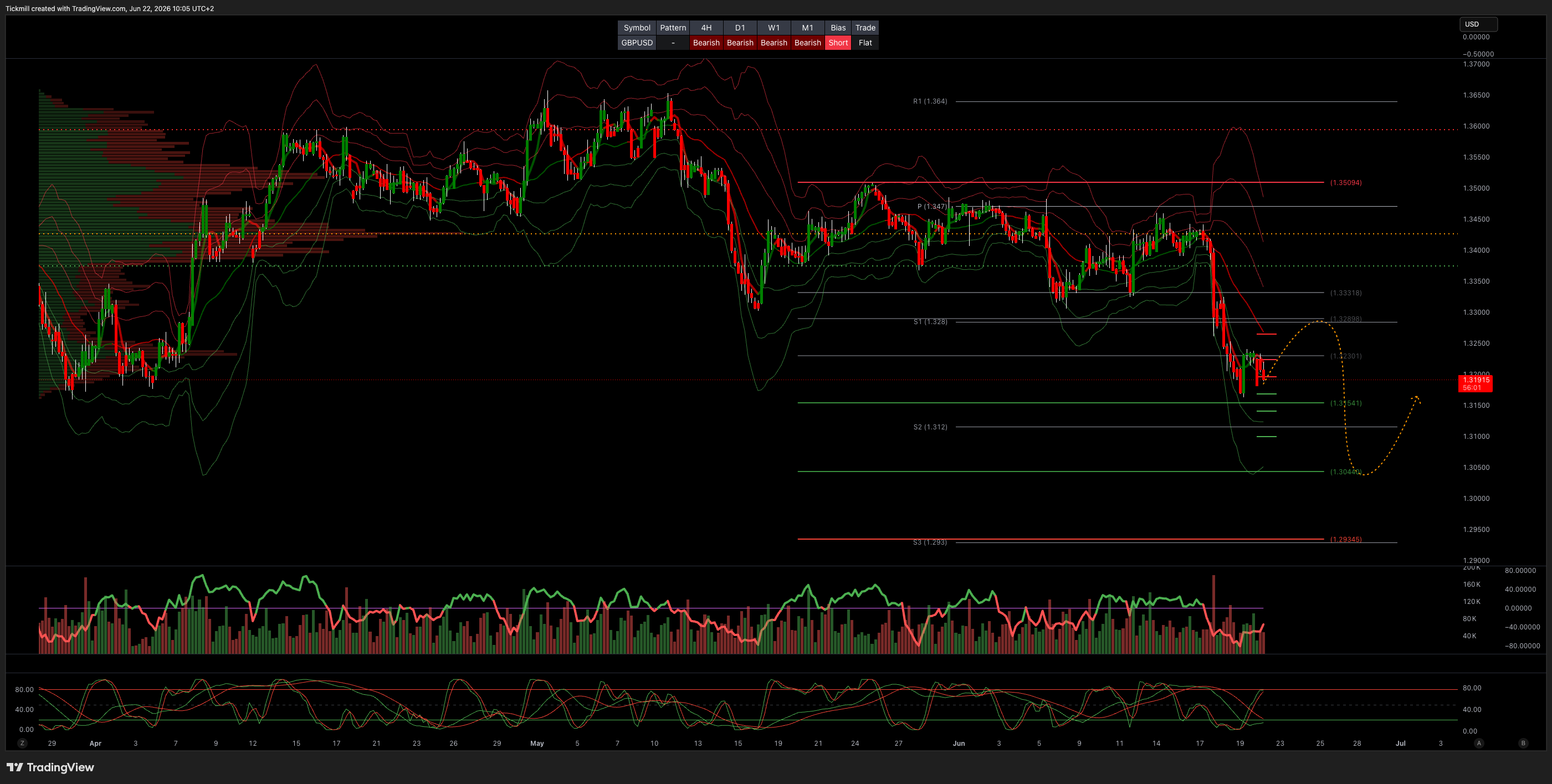Viewport: 1552px width, 784px height.
Task: Click the S1 (1.328) support label
Action: tap(930, 322)
